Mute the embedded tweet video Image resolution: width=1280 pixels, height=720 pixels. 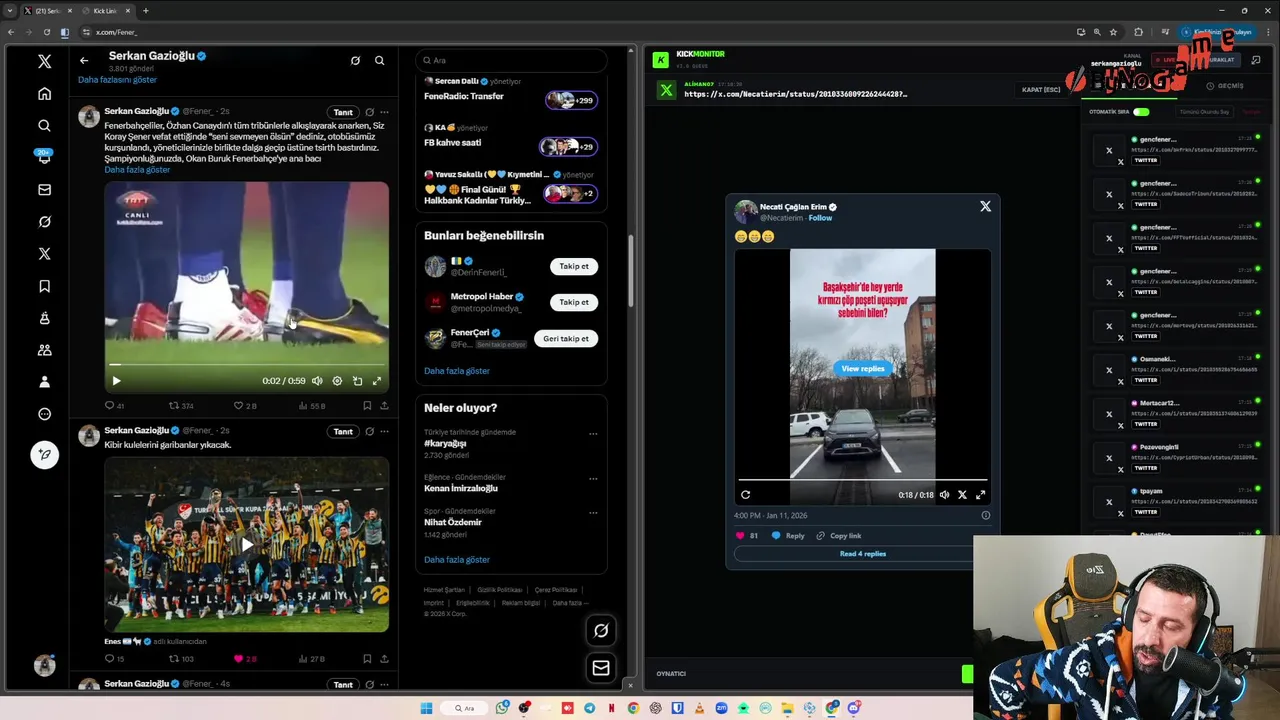point(944,495)
